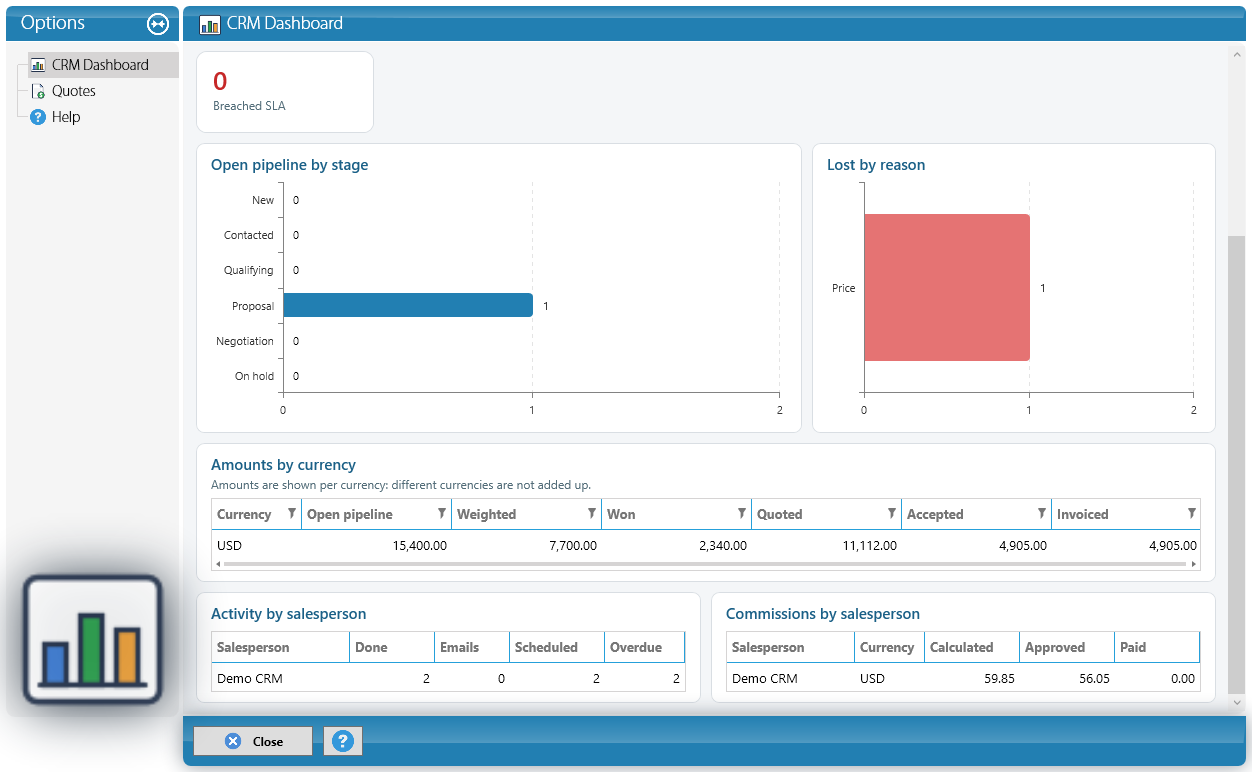The image size is (1252, 772).
Task: Click the Amounts table horizontal scrollbar
Action: (x=706, y=565)
